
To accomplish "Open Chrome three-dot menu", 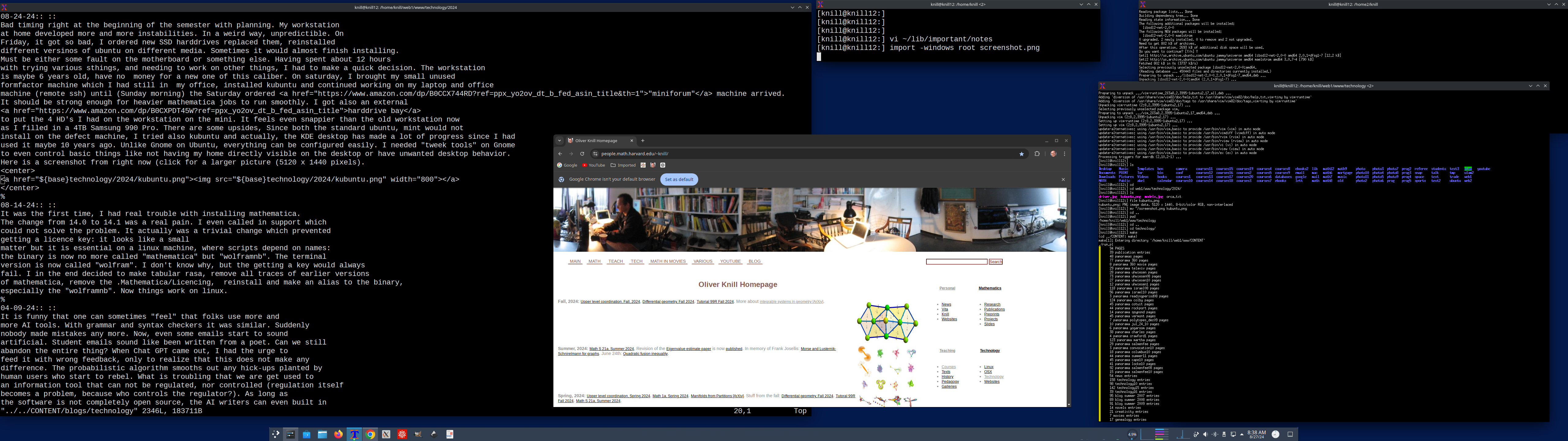I will click(1065, 153).
